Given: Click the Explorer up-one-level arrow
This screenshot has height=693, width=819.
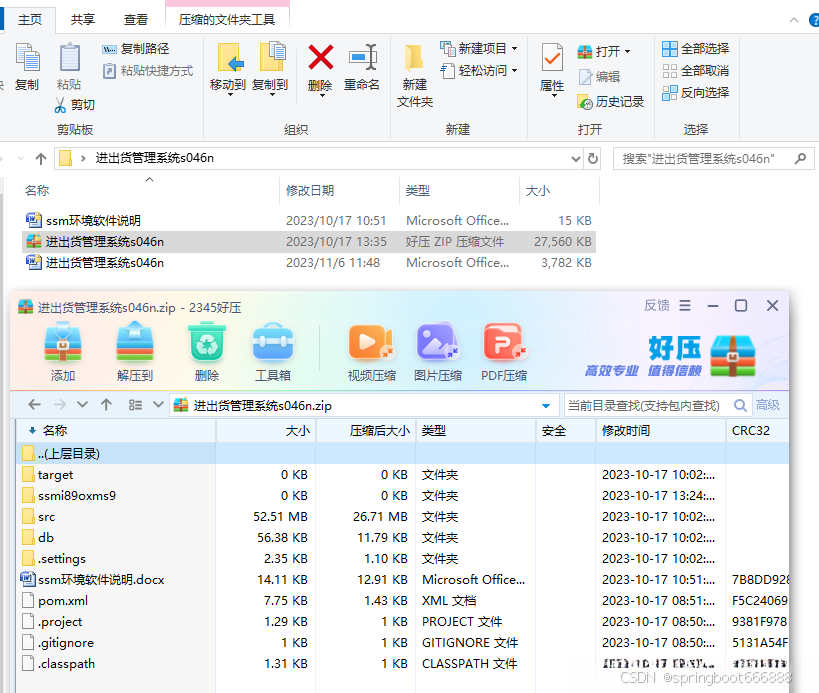Looking at the screenshot, I should 41,158.
